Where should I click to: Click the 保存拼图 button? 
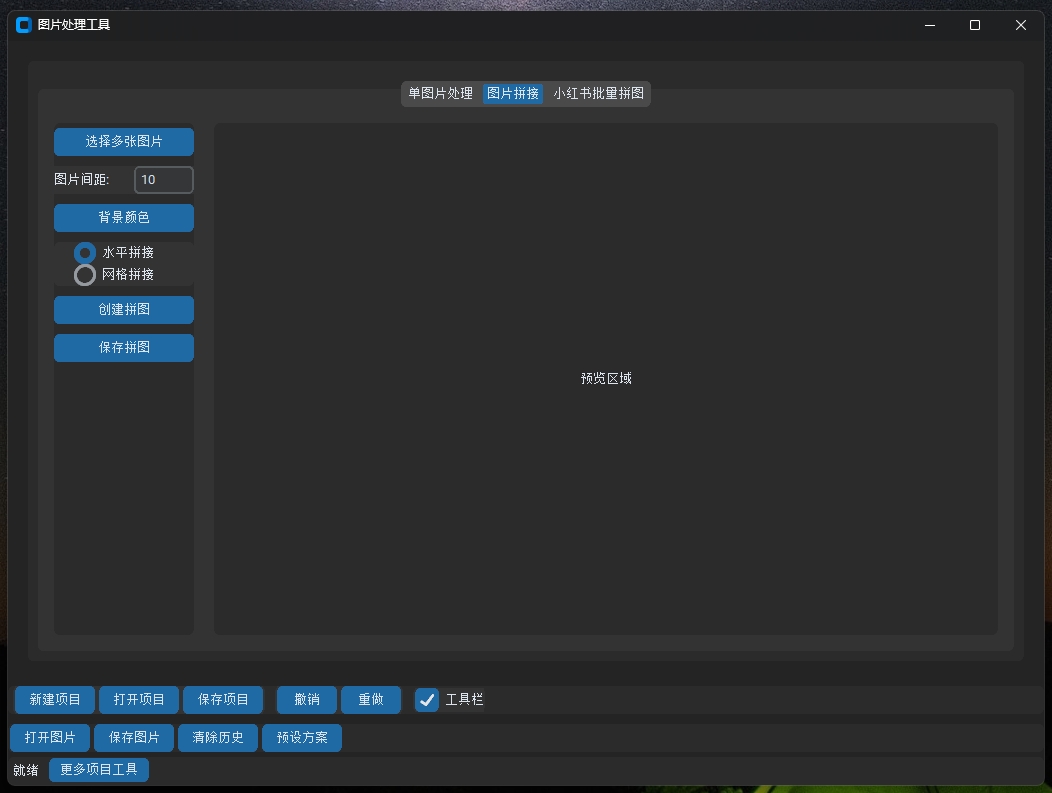[124, 348]
